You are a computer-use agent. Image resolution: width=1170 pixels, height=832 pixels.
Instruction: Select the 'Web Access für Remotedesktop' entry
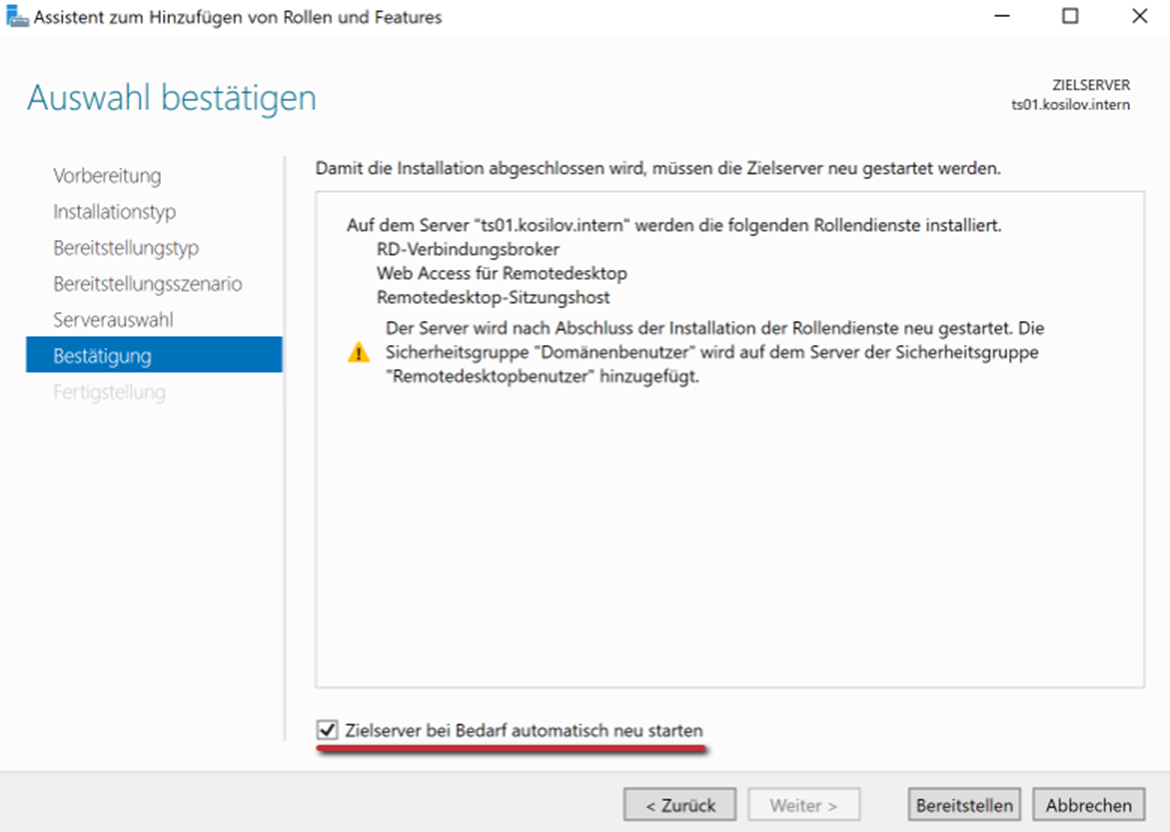(501, 272)
